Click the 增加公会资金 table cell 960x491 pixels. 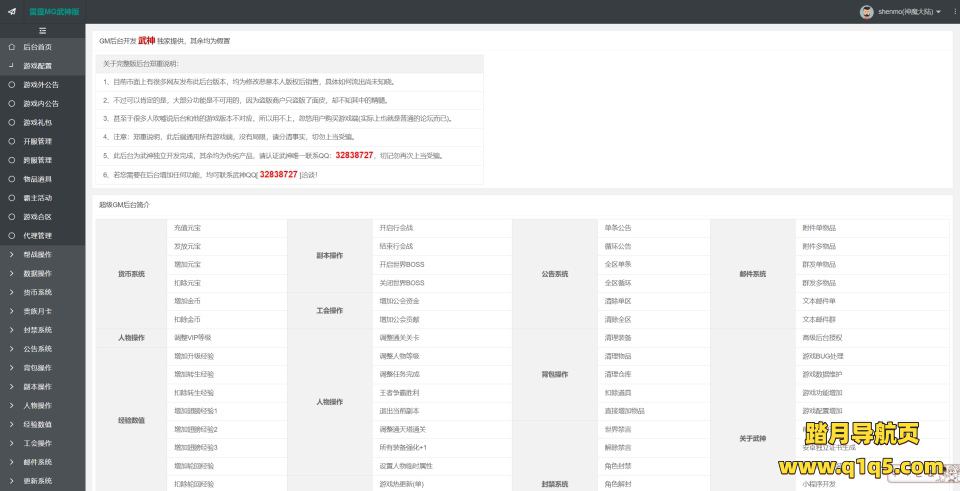(442, 301)
